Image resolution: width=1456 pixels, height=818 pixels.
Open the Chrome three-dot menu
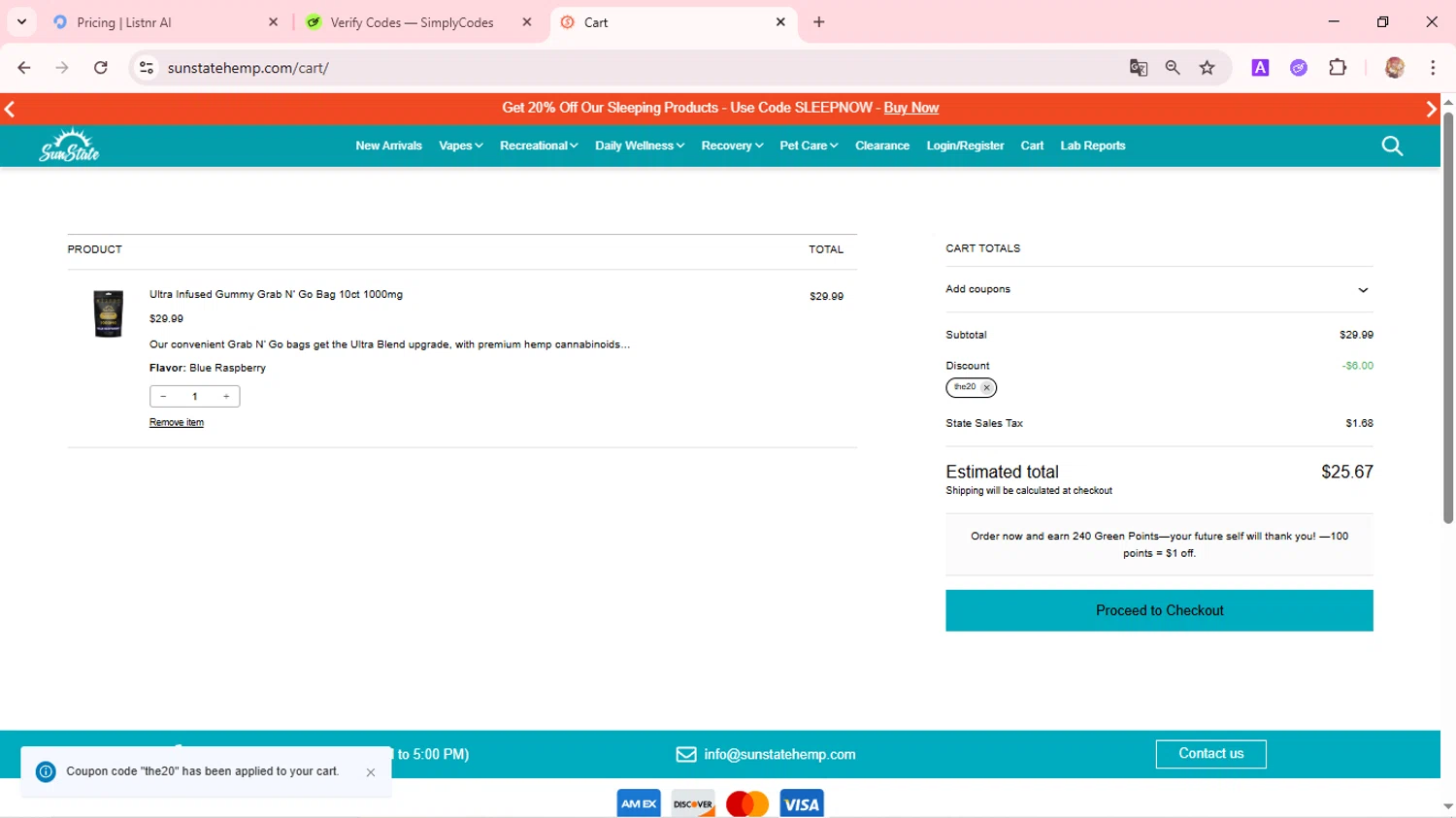coord(1433,68)
